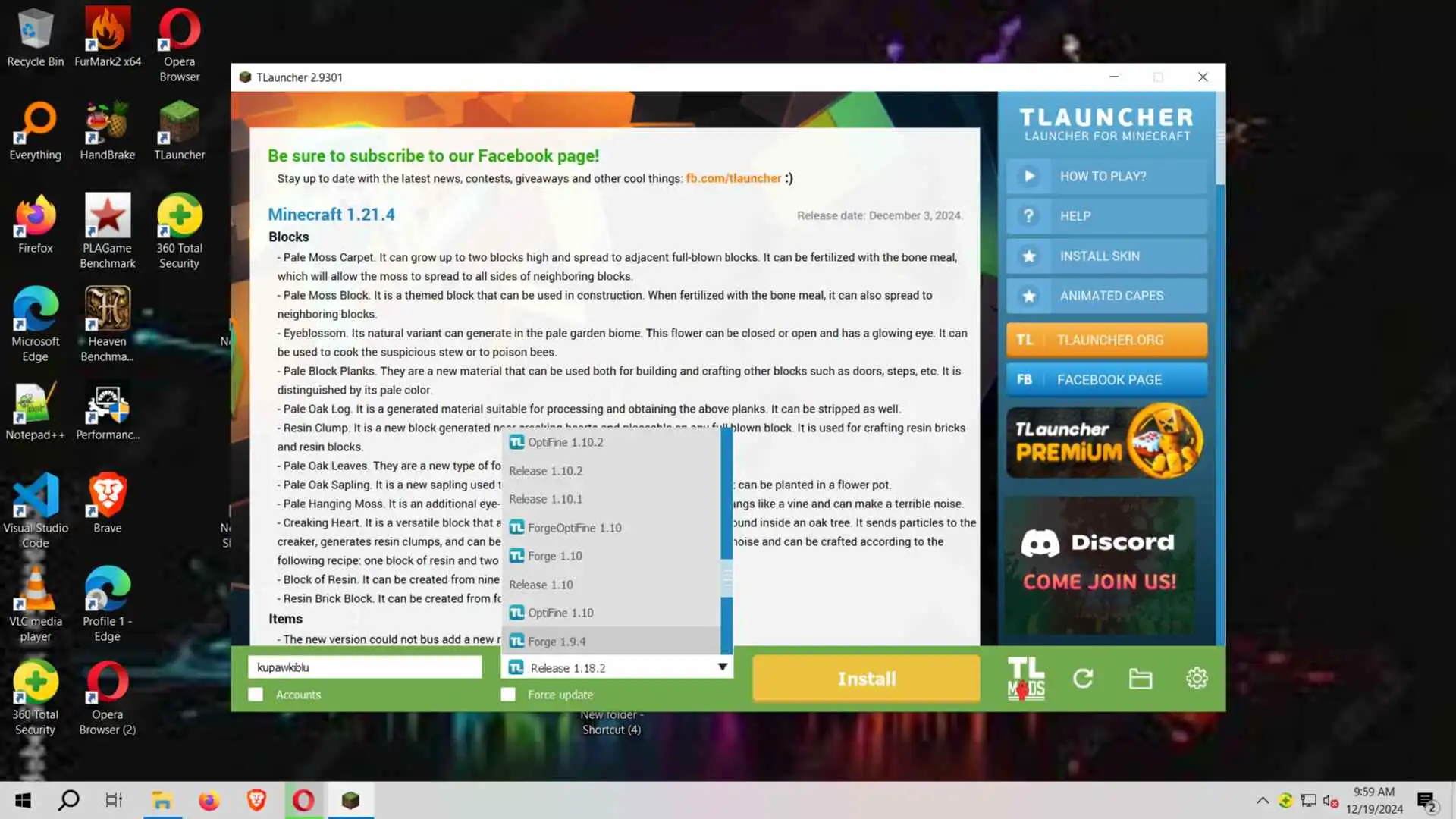1456x819 pixels.
Task: Open the fb.com/tlauncher link
Action: pos(733,178)
